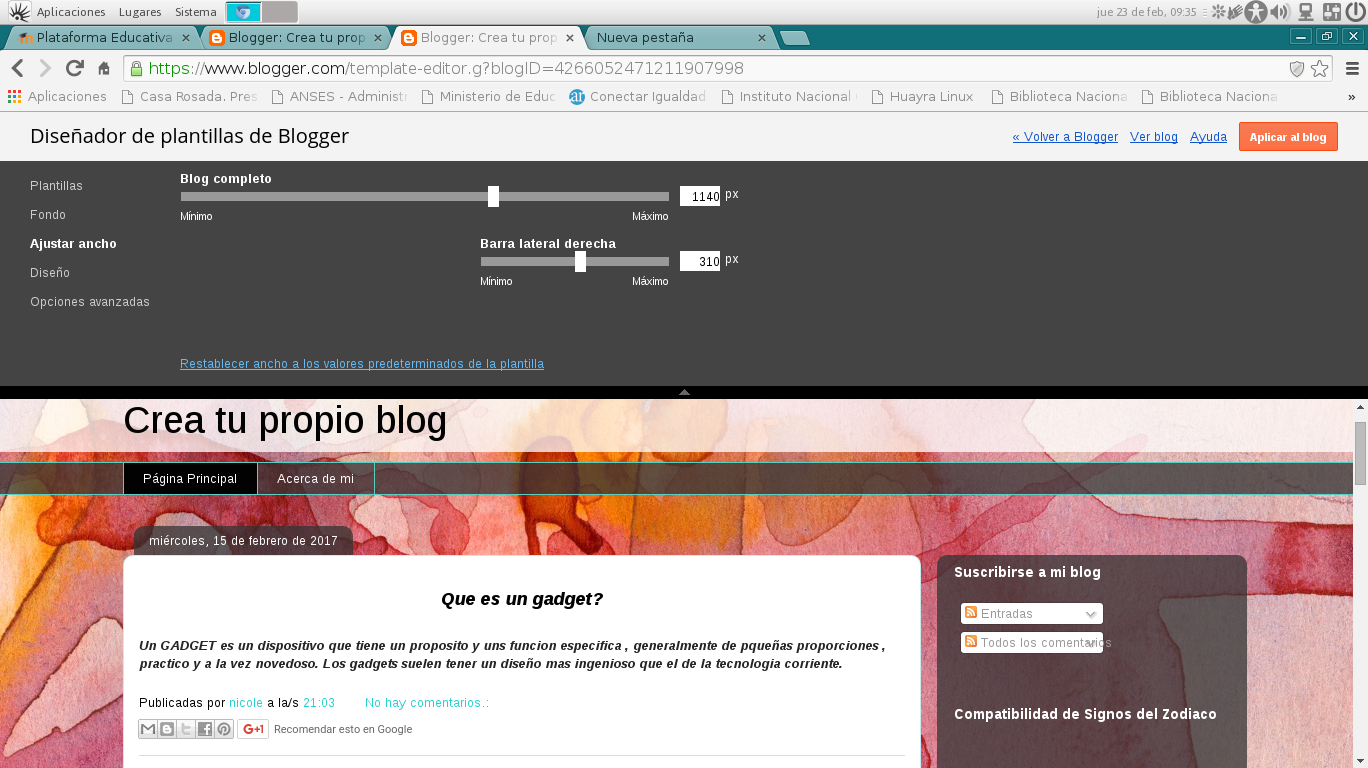1368x768 pixels.
Task: Click the Blog completo width value field
Action: tap(700, 196)
